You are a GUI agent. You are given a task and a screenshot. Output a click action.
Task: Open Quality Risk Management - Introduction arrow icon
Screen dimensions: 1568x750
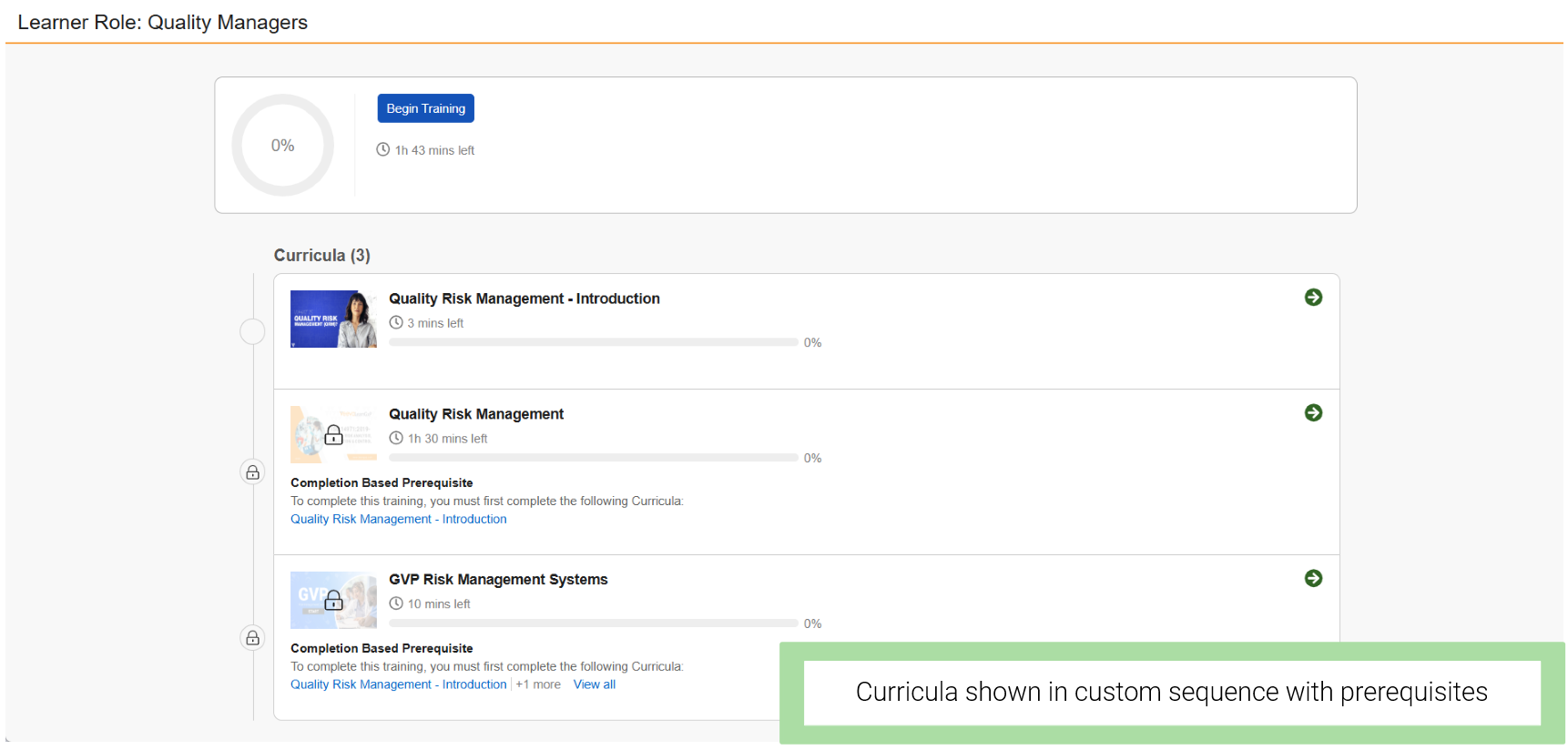point(1313,298)
